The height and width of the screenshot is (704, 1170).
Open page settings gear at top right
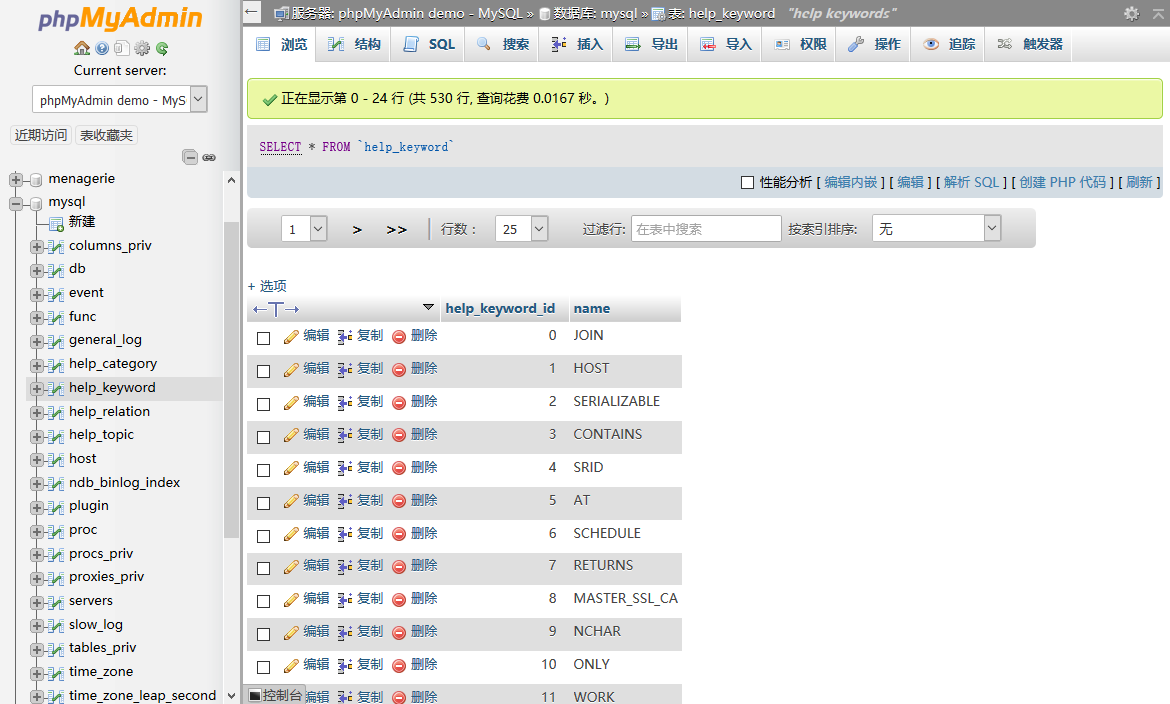(x=1131, y=13)
